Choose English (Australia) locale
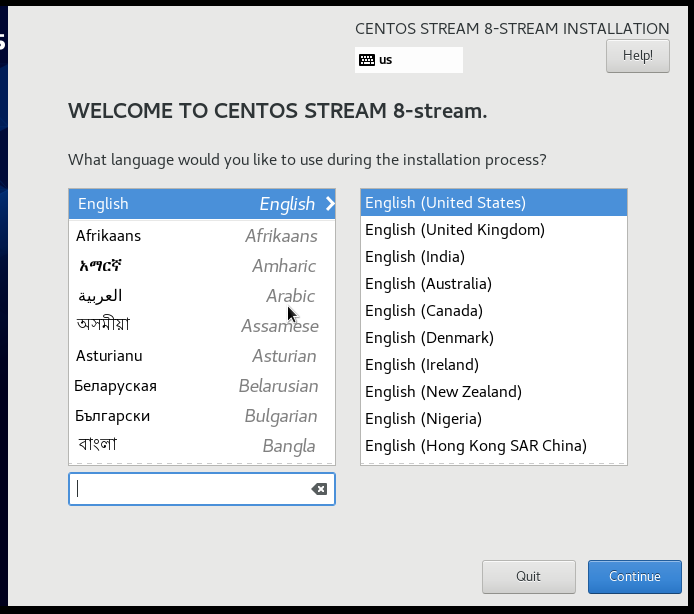Image resolution: width=694 pixels, height=614 pixels. (494, 284)
